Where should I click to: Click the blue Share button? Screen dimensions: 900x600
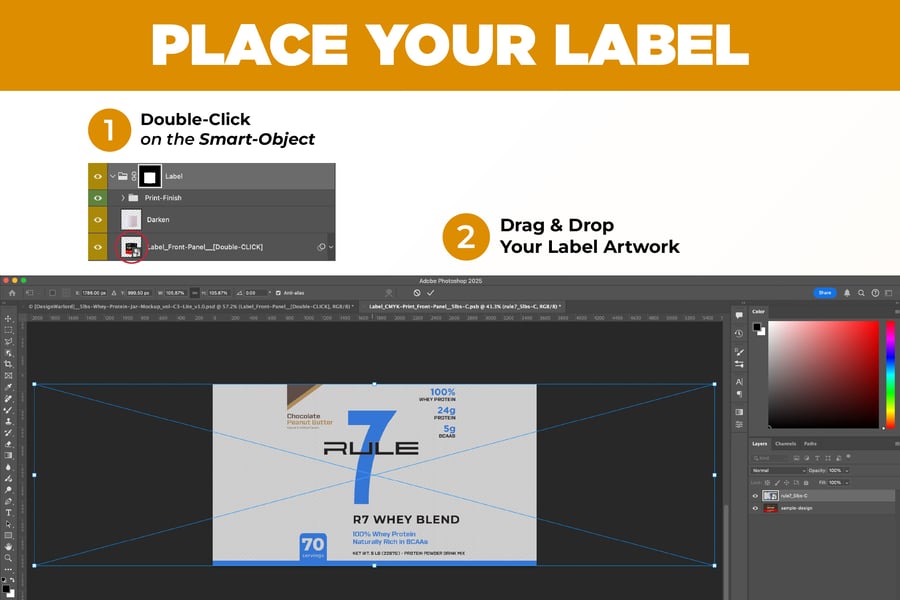click(x=825, y=293)
